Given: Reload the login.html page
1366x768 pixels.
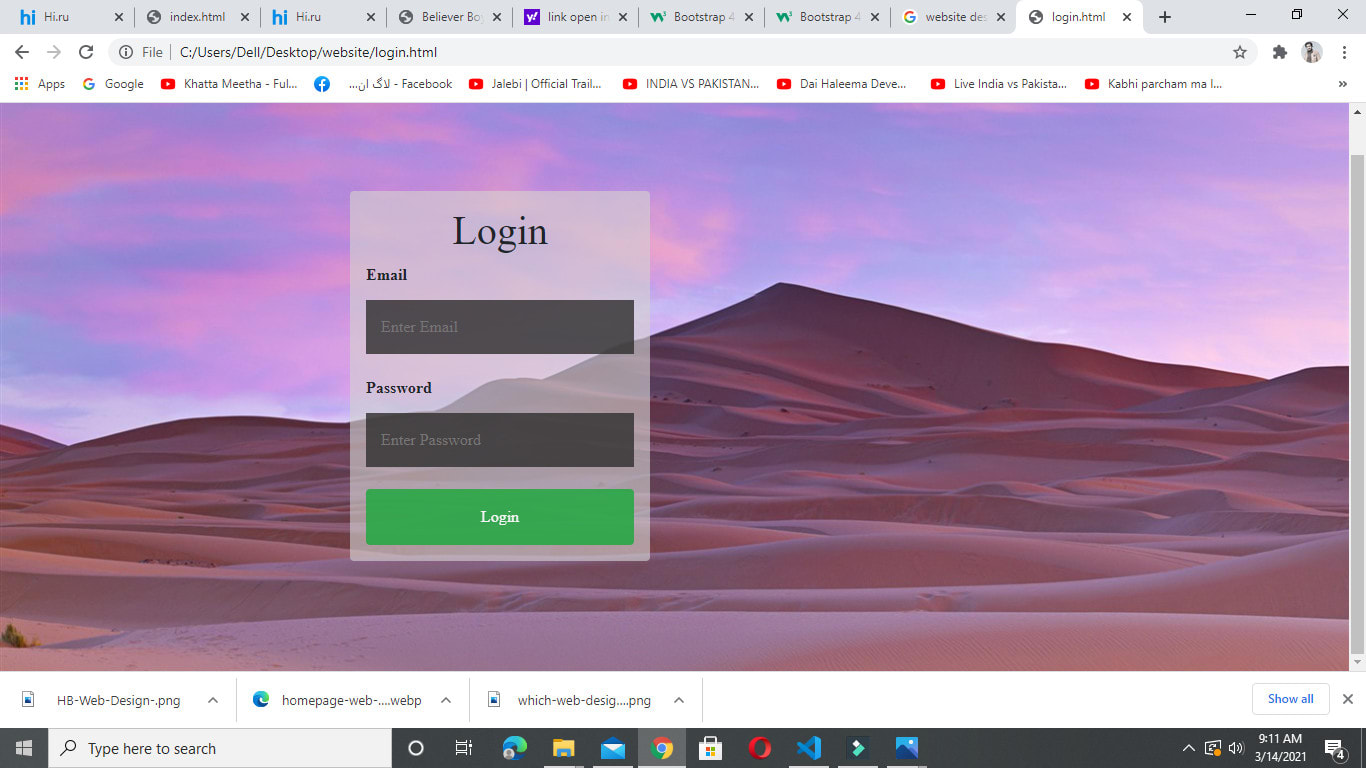Looking at the screenshot, I should (x=86, y=52).
